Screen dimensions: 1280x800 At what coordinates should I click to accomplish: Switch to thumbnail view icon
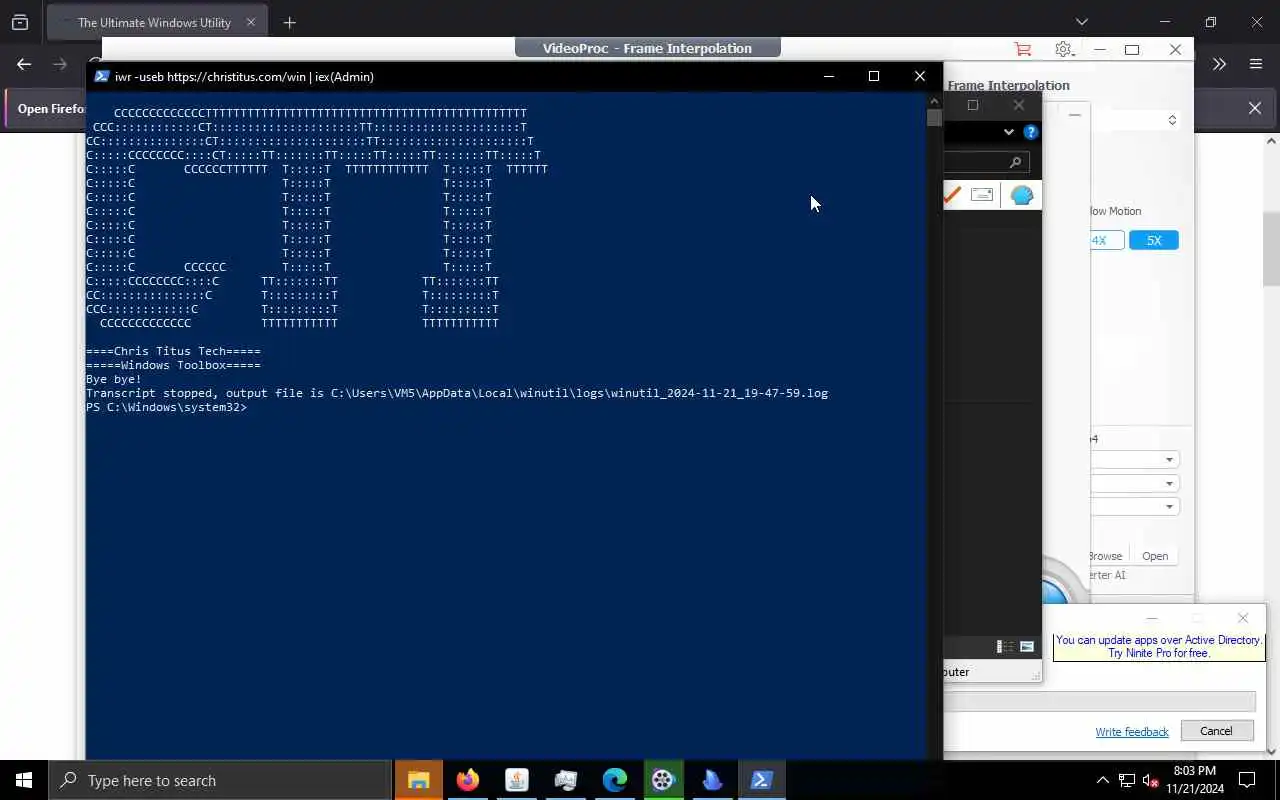point(1027,647)
